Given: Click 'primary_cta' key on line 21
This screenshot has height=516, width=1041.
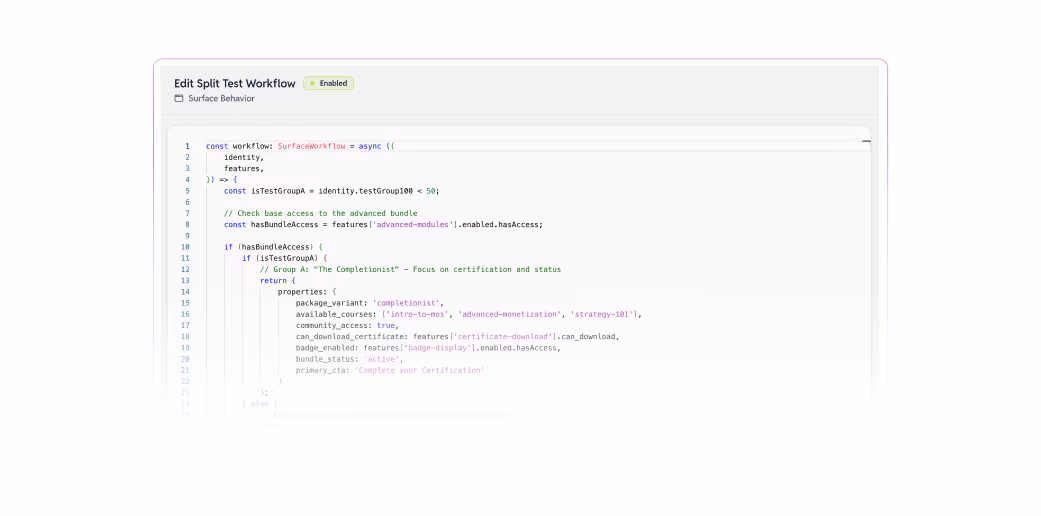Looking at the screenshot, I should (320, 370).
